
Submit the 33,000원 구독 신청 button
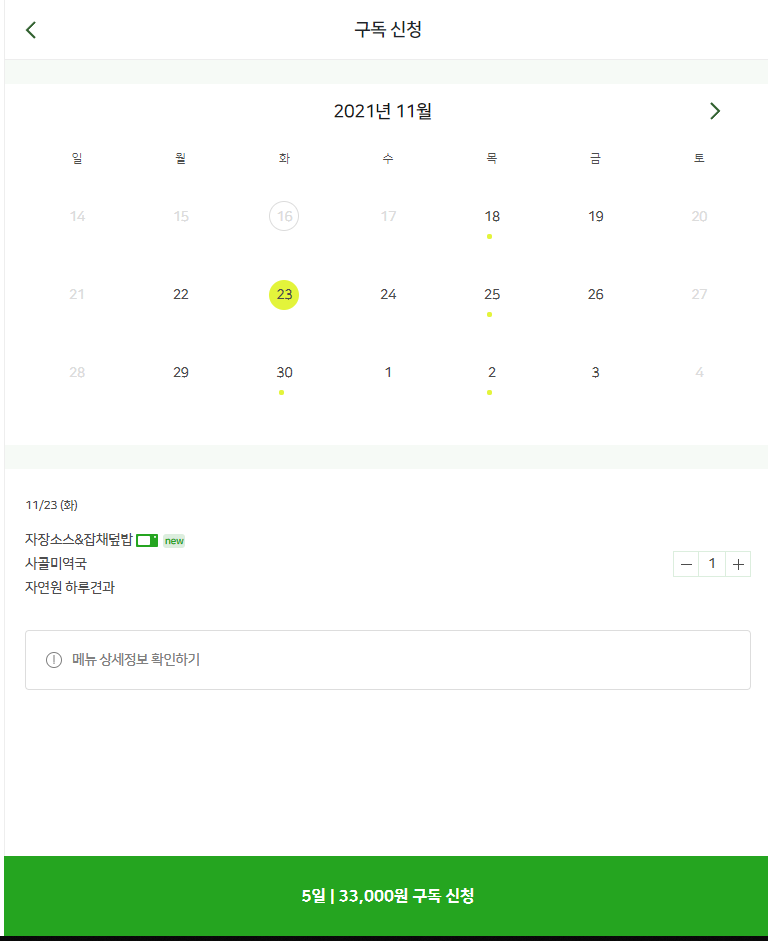[388, 896]
